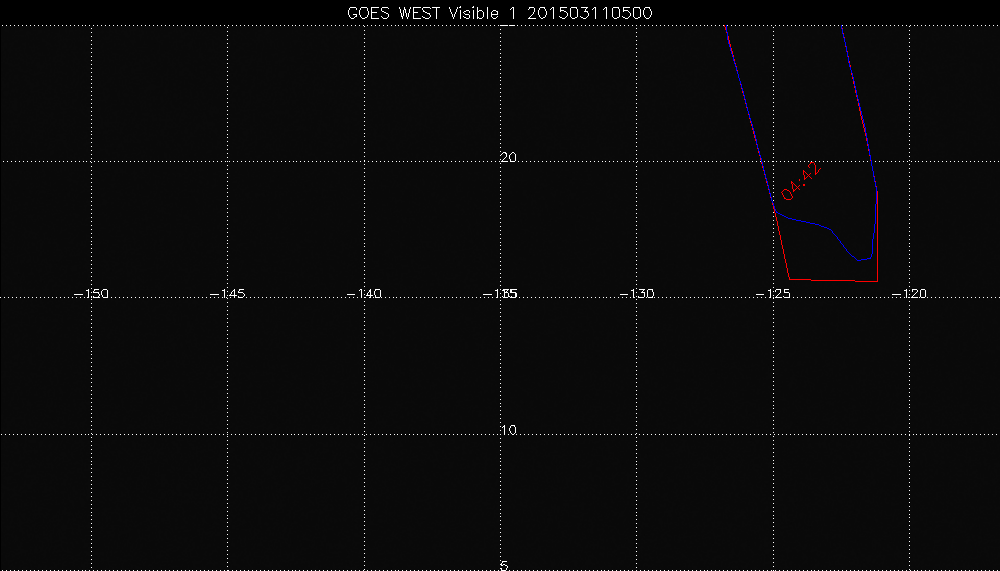Click the left swath track line above 04:42
The image size is (1000, 571).
point(748,110)
